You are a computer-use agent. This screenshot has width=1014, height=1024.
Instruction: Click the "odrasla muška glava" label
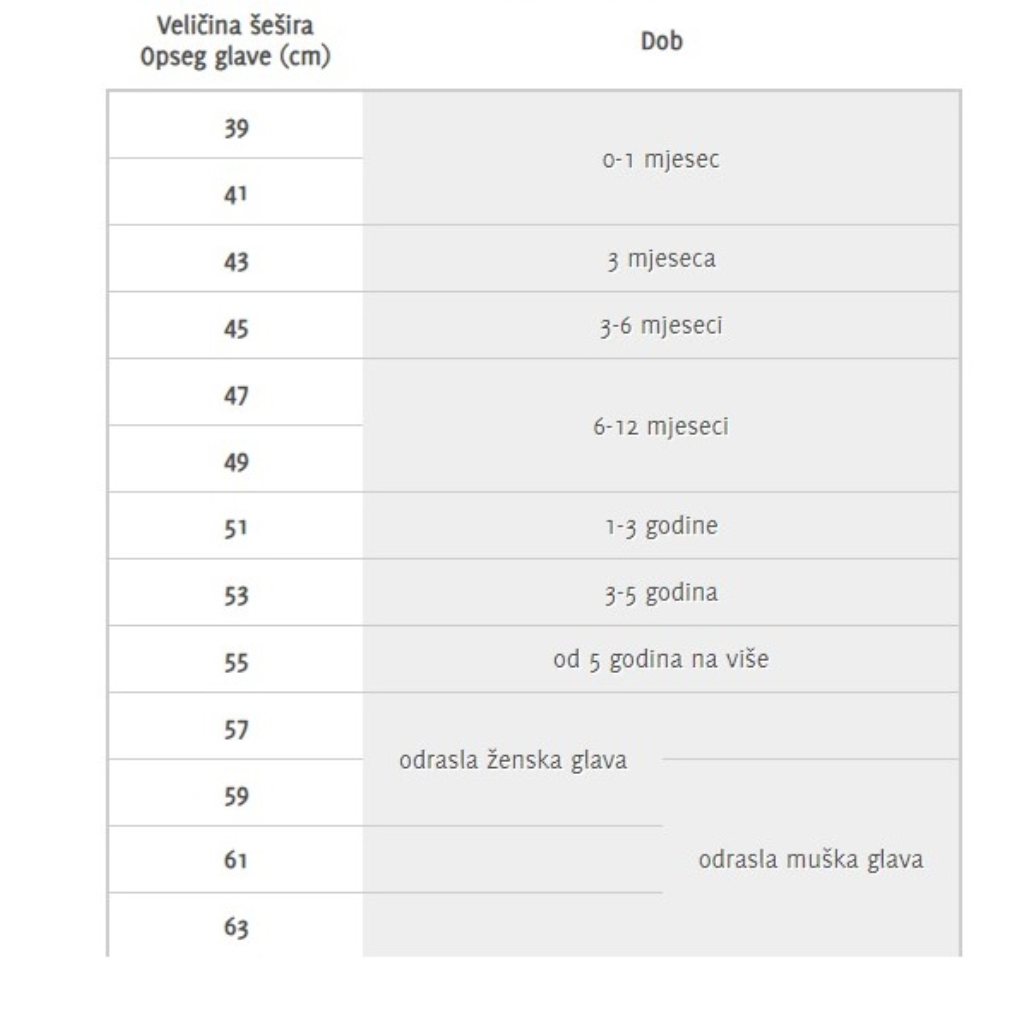(x=811, y=860)
